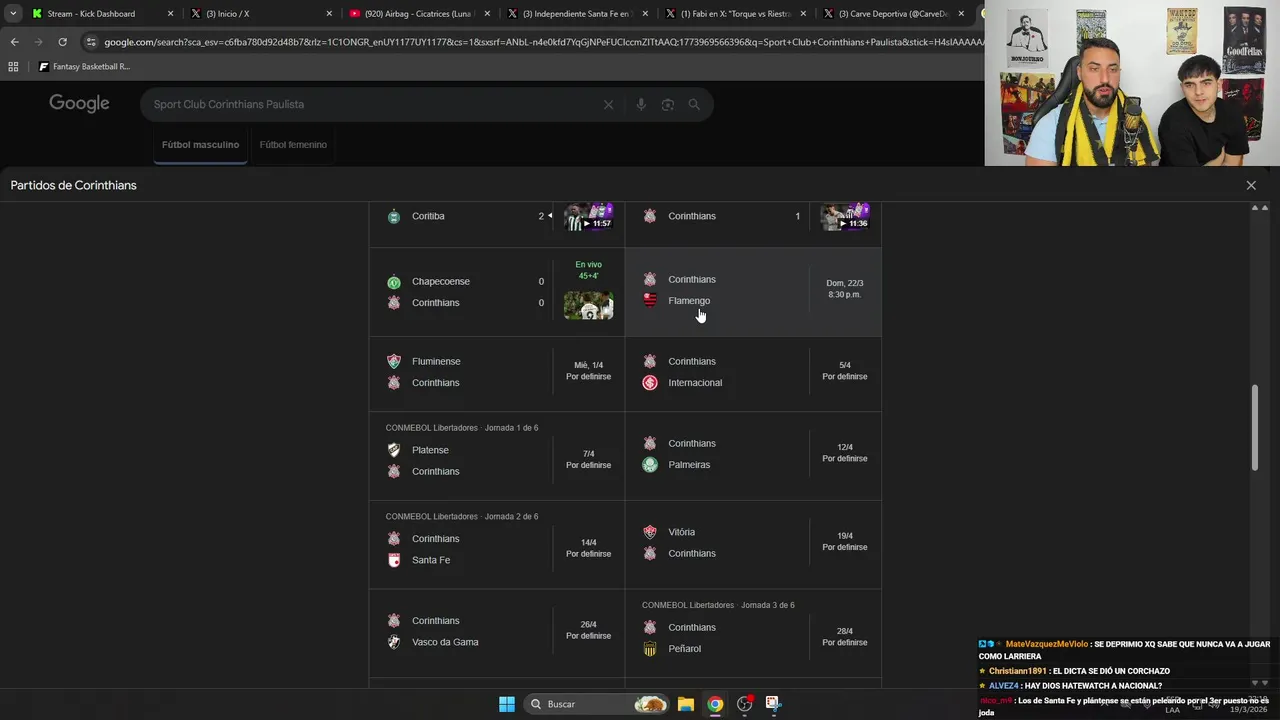The image size is (1280, 720).
Task: Click the Coritiba team crest
Action: click(394, 216)
